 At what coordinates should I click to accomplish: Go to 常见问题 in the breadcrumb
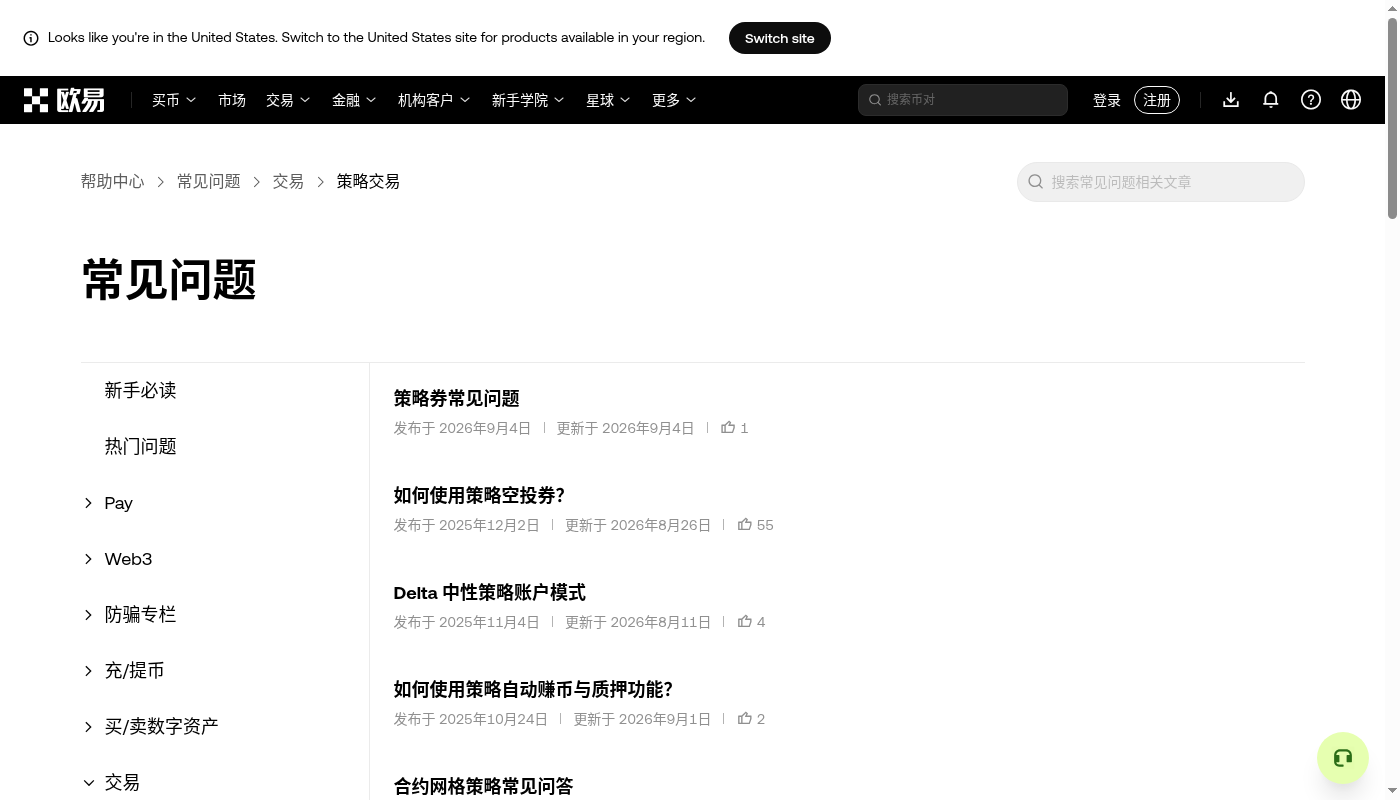point(208,182)
